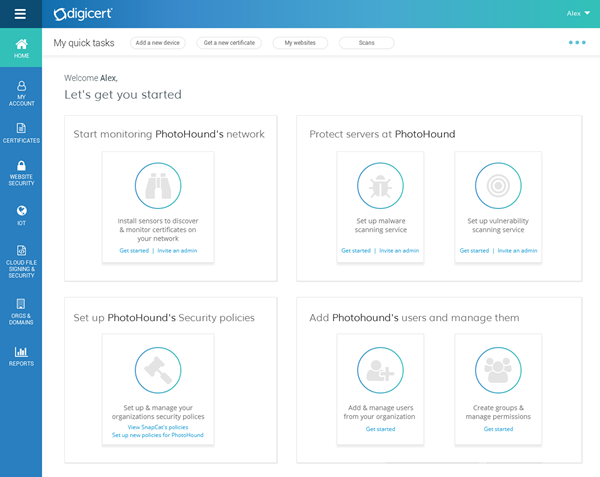Click the Get a new certificate button
Viewport: 600px width, 477px height.
click(230, 43)
